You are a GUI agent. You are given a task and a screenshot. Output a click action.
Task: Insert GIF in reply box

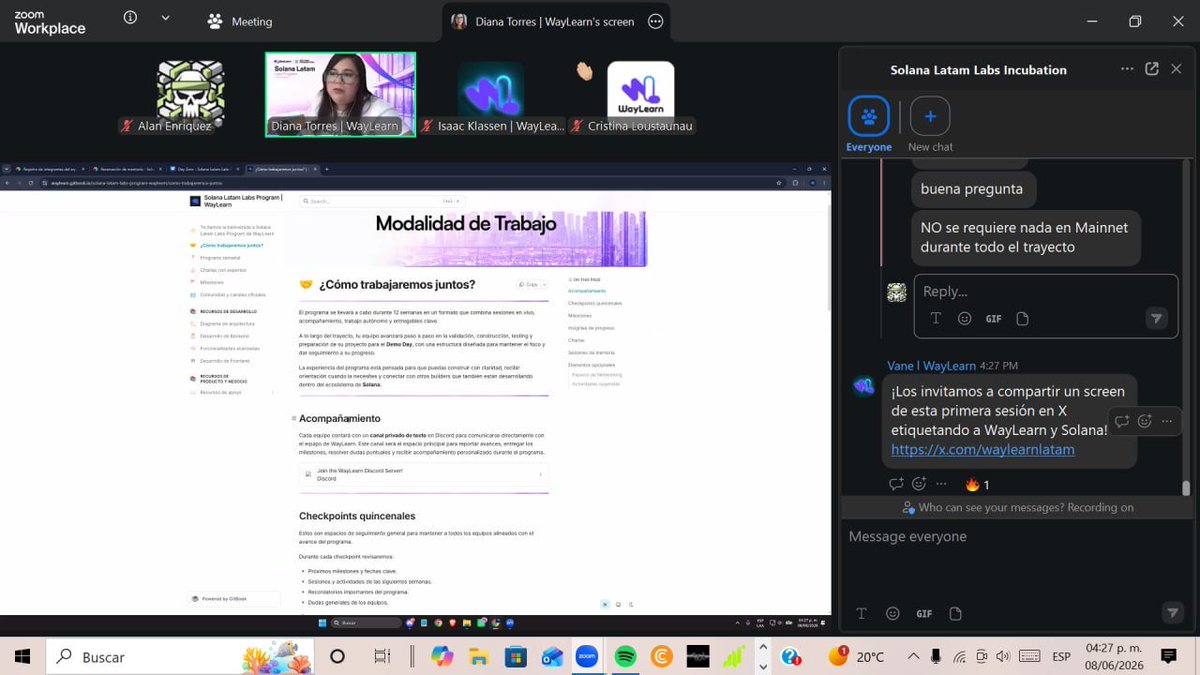point(993,318)
